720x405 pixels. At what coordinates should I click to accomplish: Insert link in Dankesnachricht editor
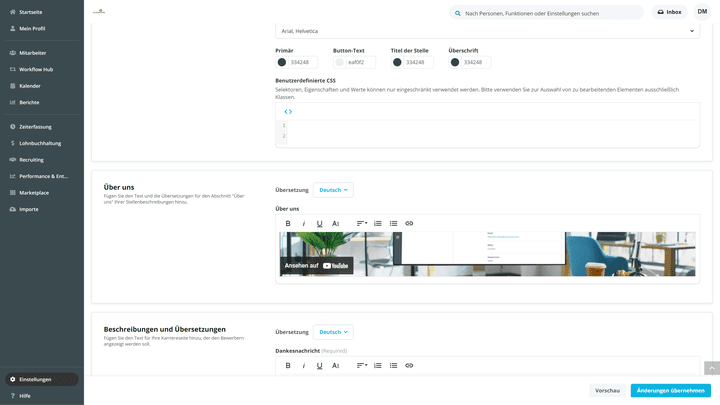tap(409, 366)
